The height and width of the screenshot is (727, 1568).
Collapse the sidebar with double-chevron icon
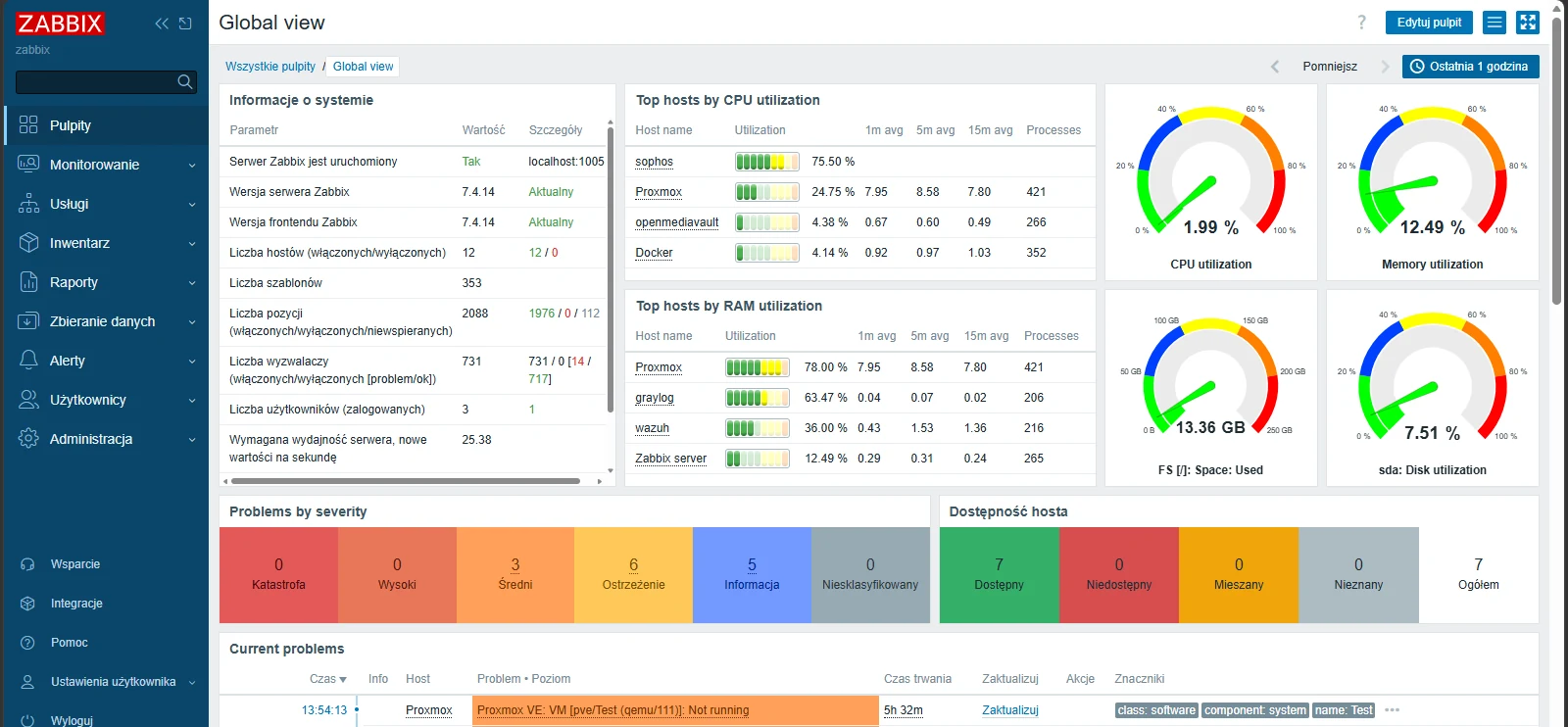(x=162, y=24)
